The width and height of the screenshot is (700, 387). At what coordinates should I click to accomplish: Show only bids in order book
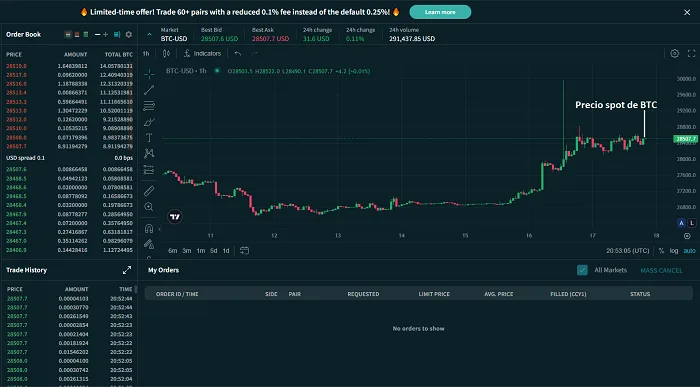click(86, 34)
